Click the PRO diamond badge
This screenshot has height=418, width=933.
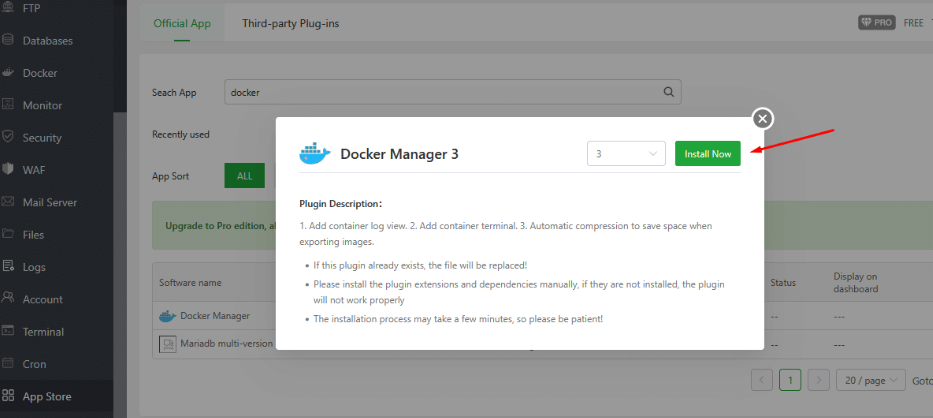876,23
